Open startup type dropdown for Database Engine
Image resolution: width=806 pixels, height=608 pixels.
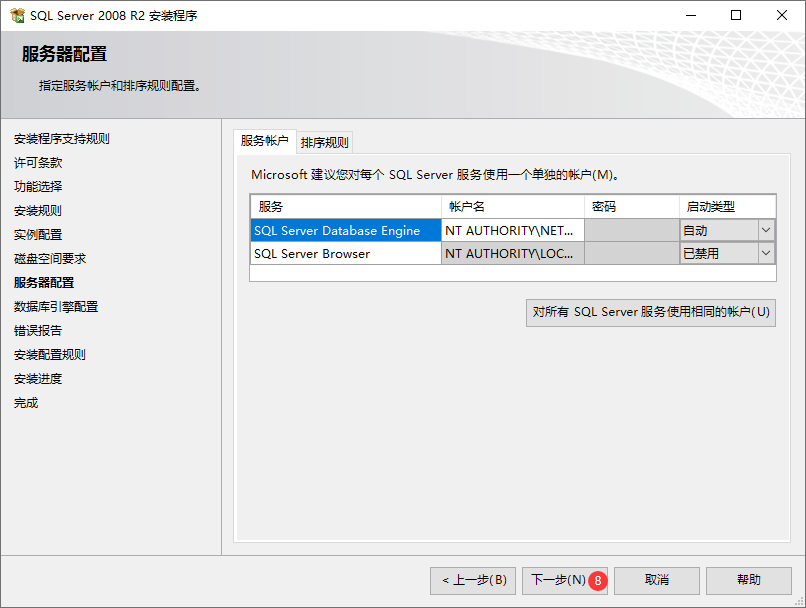(x=766, y=230)
